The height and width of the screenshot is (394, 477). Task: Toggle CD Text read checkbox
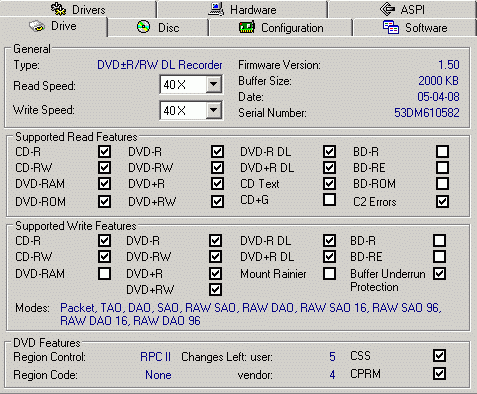coord(329,183)
